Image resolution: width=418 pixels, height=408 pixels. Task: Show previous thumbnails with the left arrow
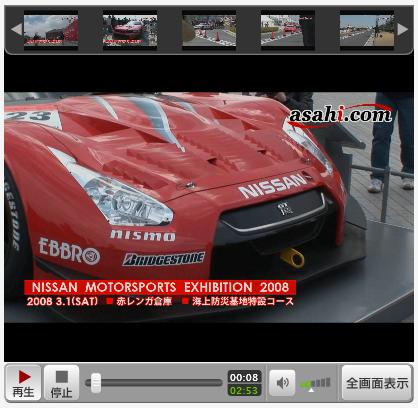(x=16, y=29)
